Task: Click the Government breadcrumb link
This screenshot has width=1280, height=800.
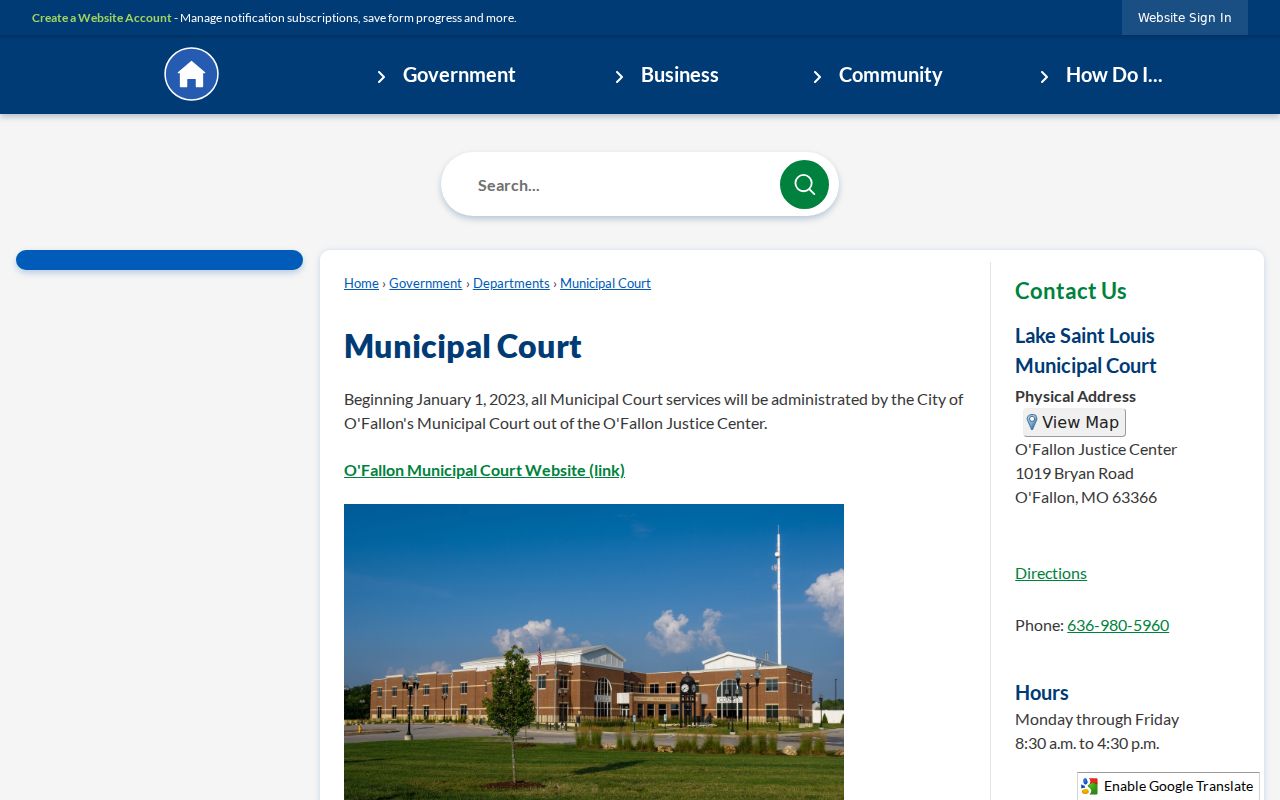Action: [426, 283]
